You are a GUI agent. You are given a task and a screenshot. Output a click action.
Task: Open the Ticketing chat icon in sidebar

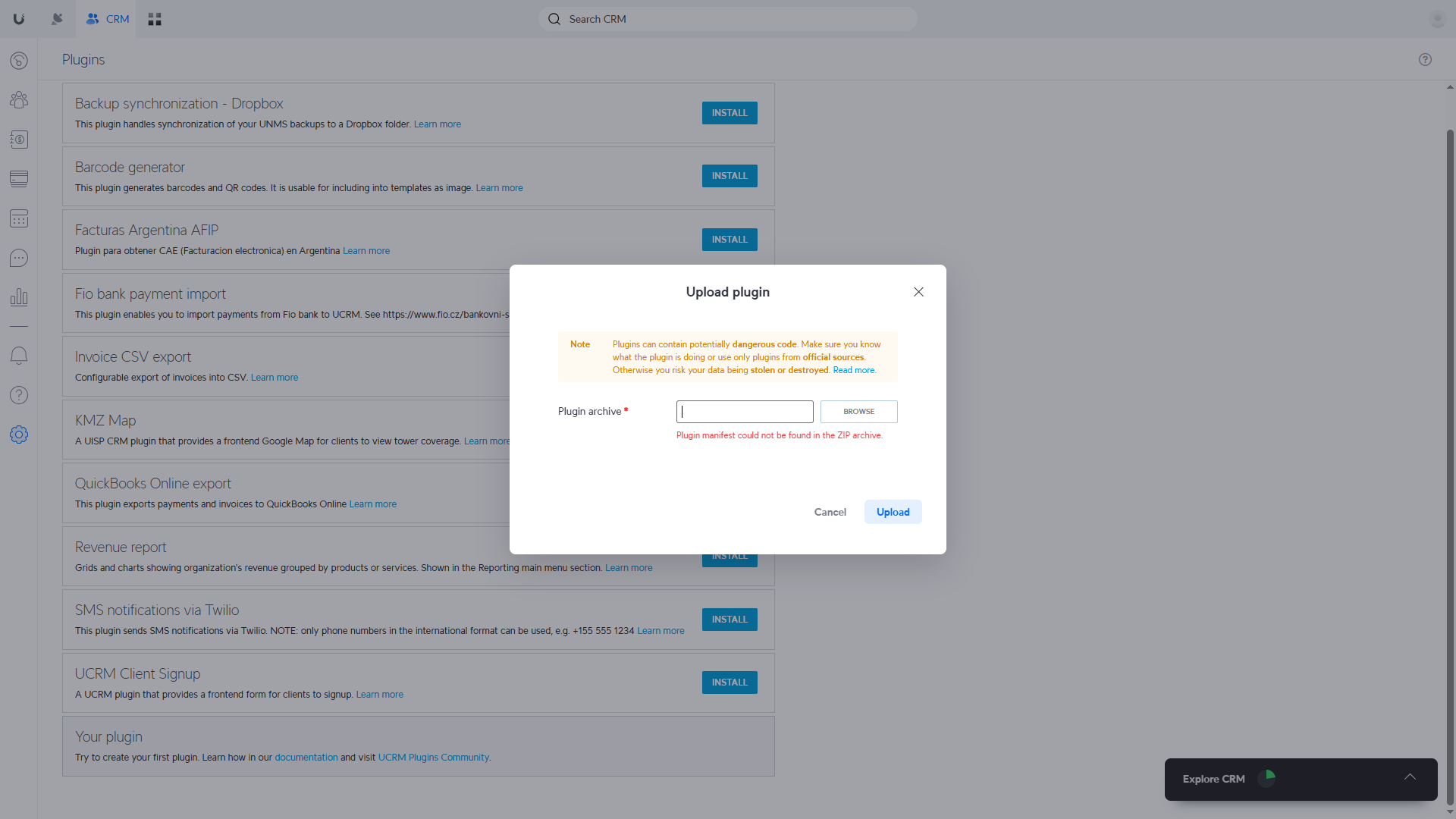(x=19, y=259)
